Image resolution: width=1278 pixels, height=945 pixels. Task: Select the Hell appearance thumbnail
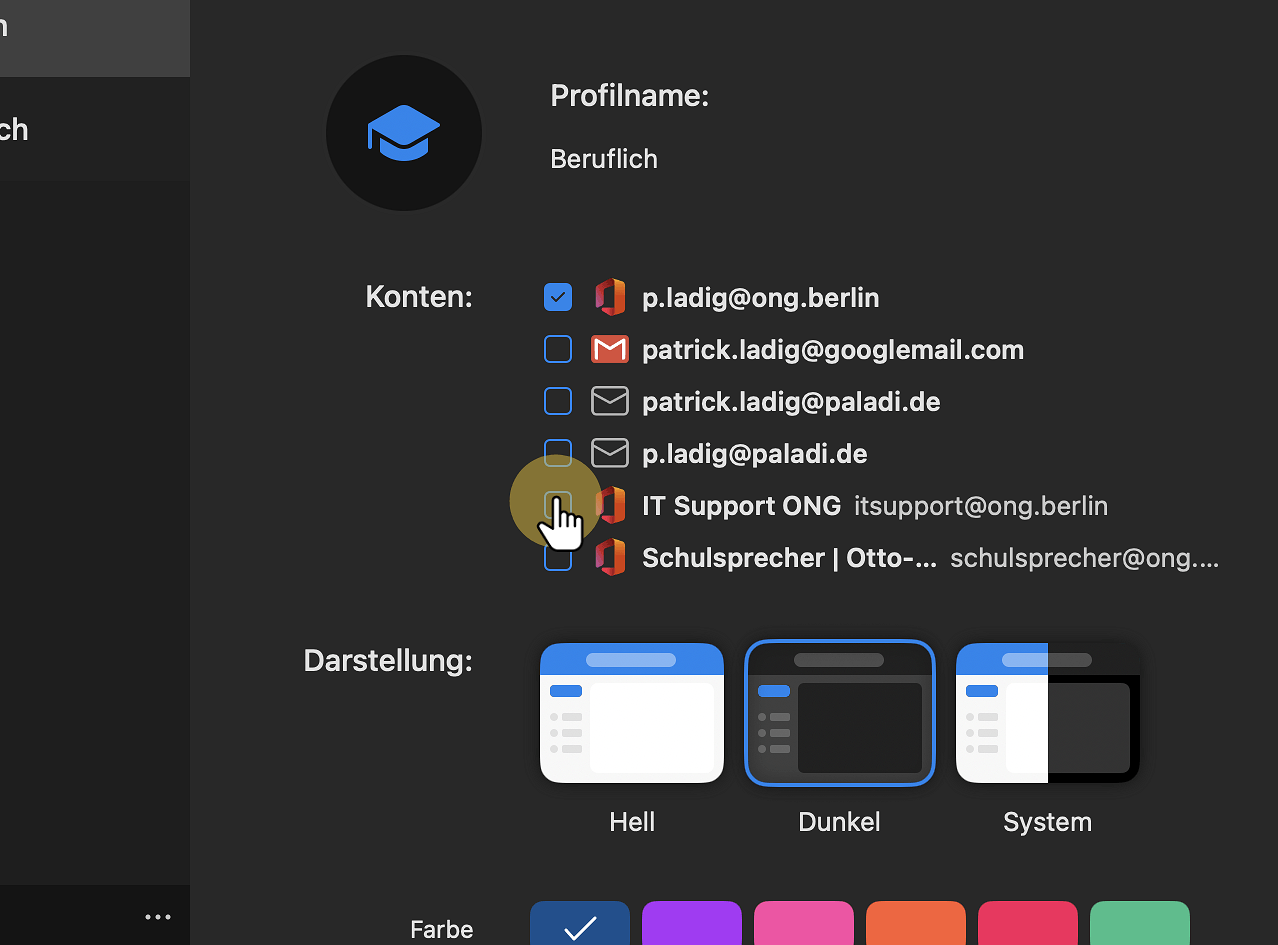632,713
